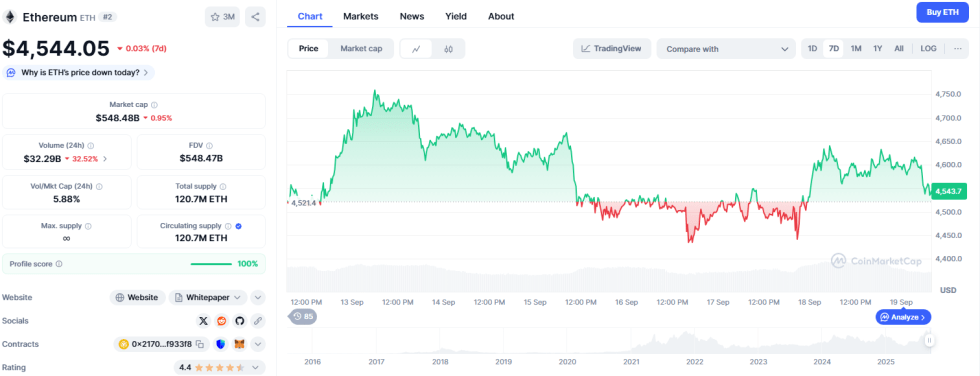Copy the contract address with the copy icon

[x=200, y=344]
